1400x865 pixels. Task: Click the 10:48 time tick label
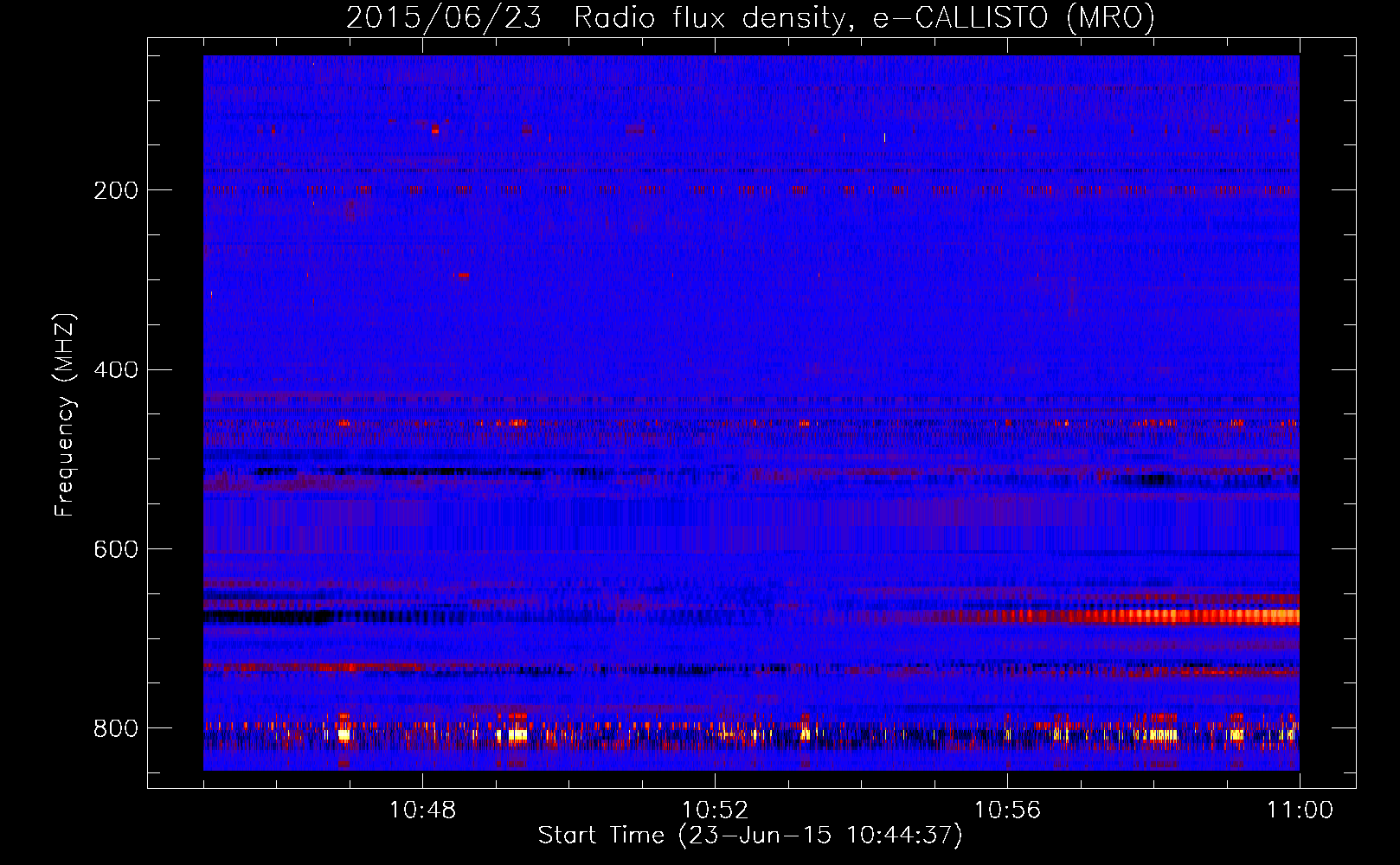(x=422, y=811)
